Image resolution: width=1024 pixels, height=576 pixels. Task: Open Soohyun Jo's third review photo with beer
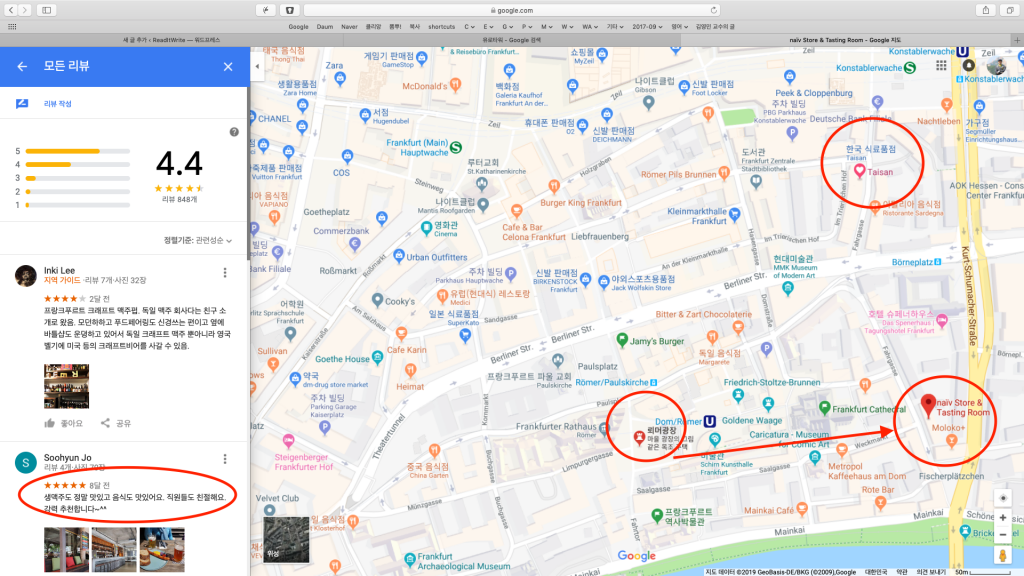pyautogui.click(x=162, y=549)
